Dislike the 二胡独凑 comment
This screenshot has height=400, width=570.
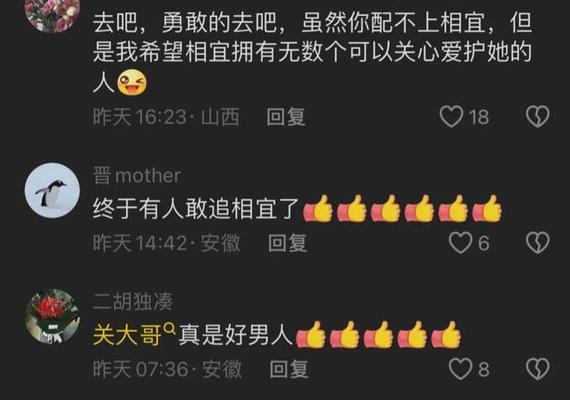point(538,369)
